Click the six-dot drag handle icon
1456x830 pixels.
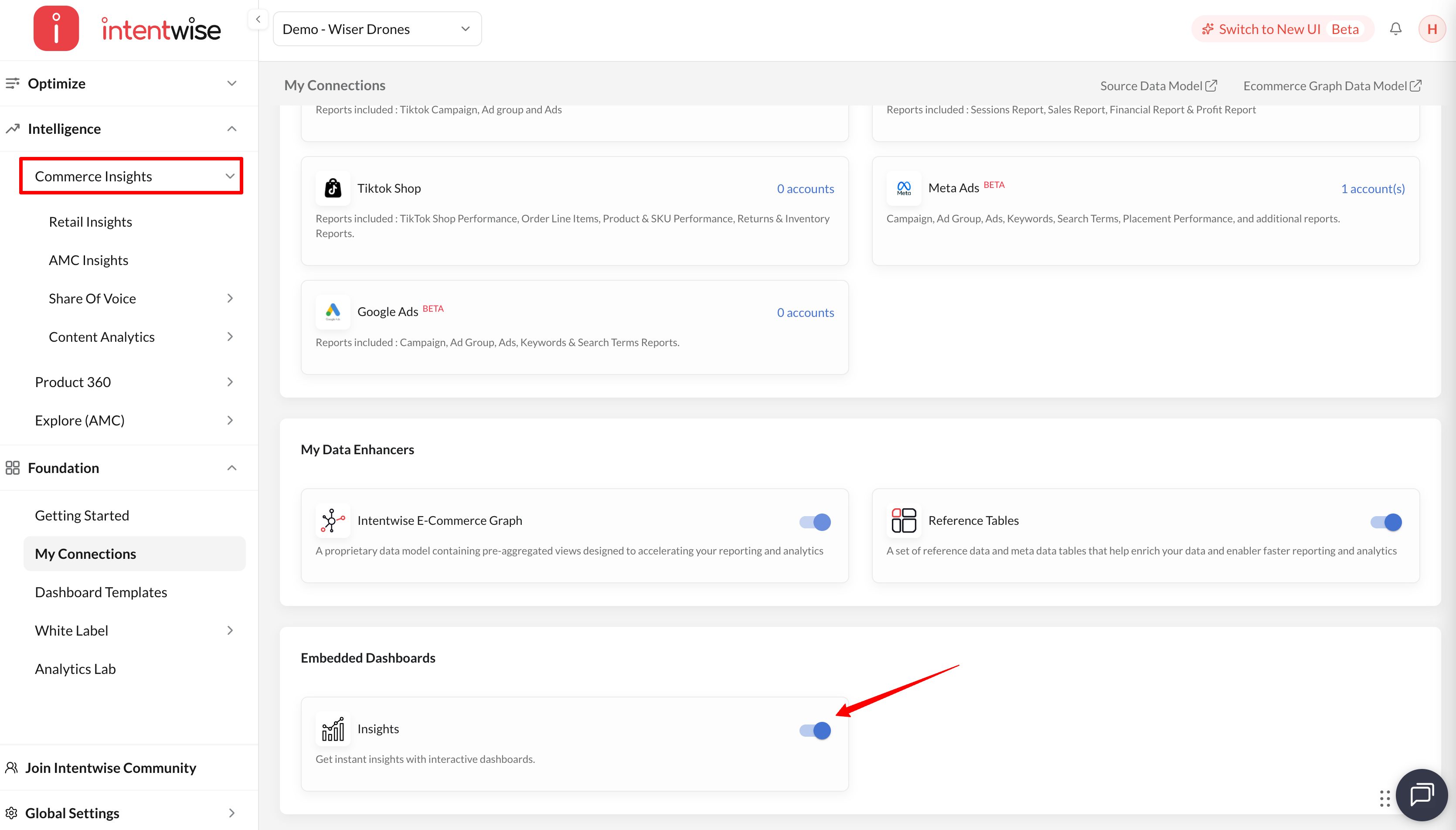click(1384, 798)
